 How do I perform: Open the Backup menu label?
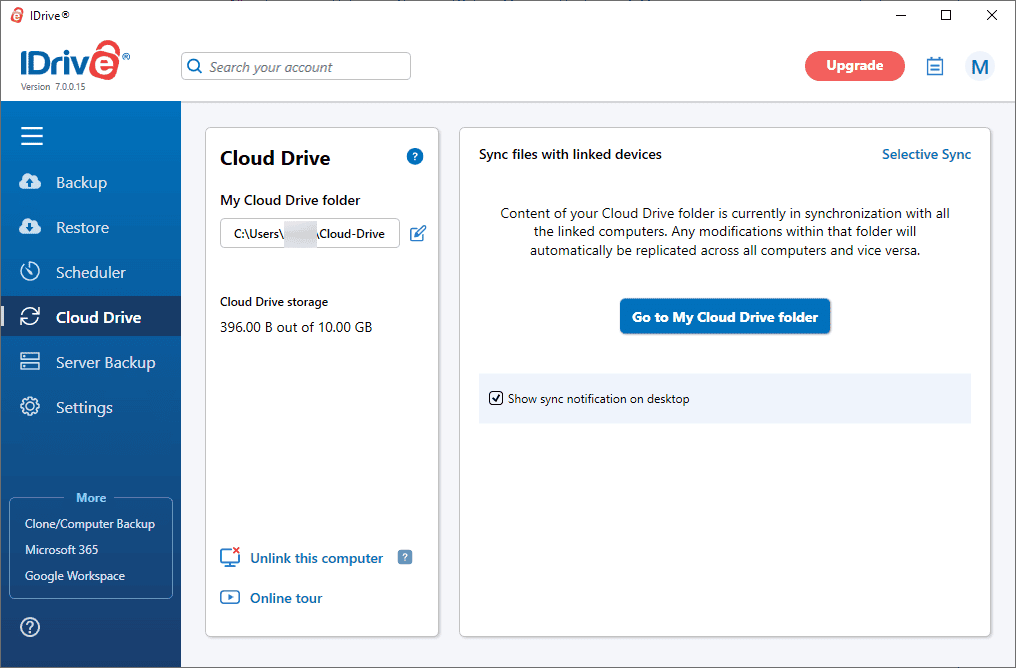(x=82, y=183)
